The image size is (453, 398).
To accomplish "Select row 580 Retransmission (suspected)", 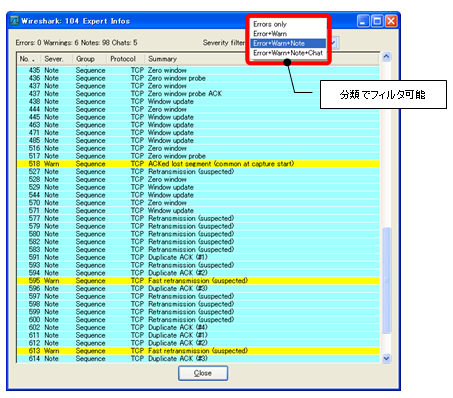I will [x=198, y=234].
